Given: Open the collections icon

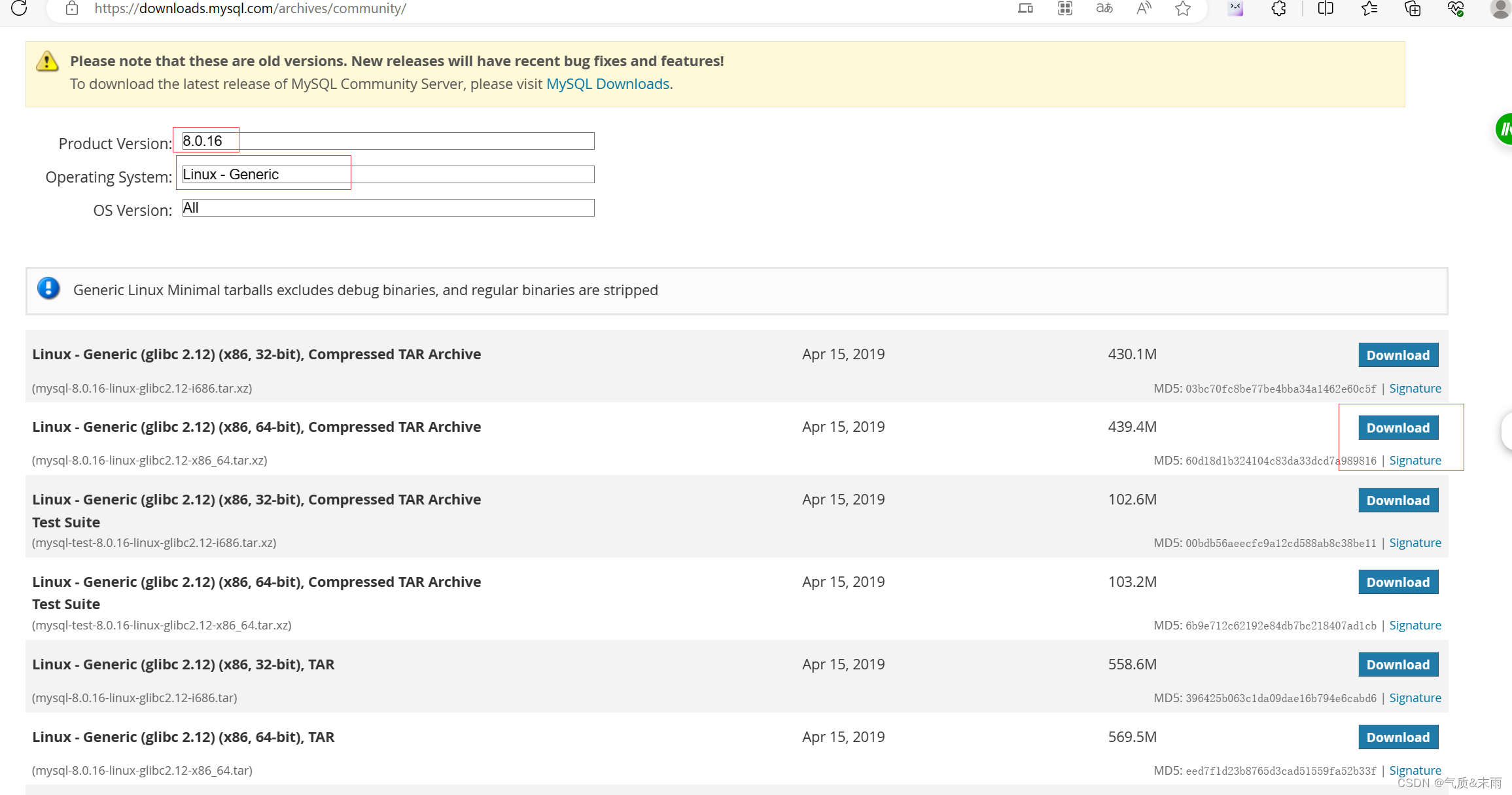Looking at the screenshot, I should tap(1413, 9).
